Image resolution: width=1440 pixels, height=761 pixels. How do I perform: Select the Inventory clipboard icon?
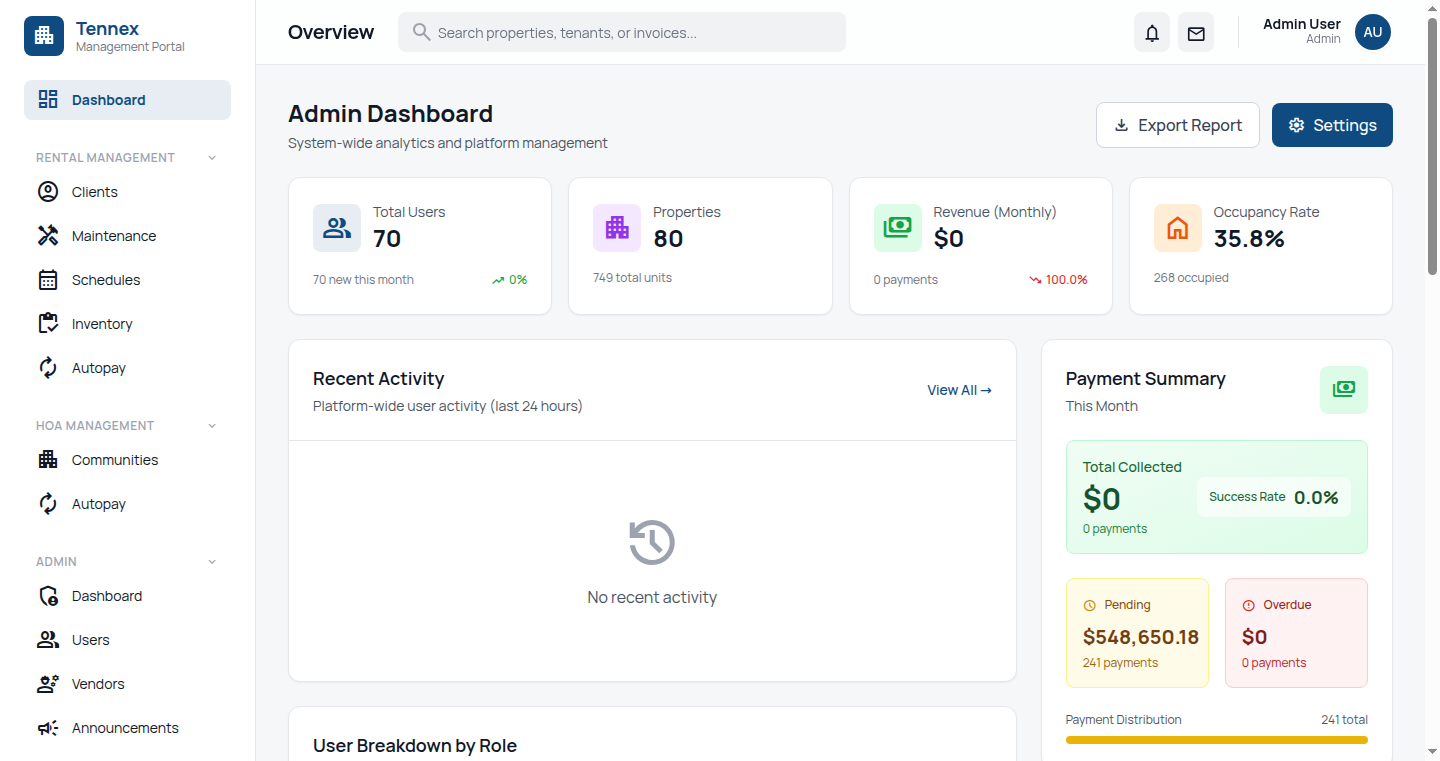(x=47, y=323)
